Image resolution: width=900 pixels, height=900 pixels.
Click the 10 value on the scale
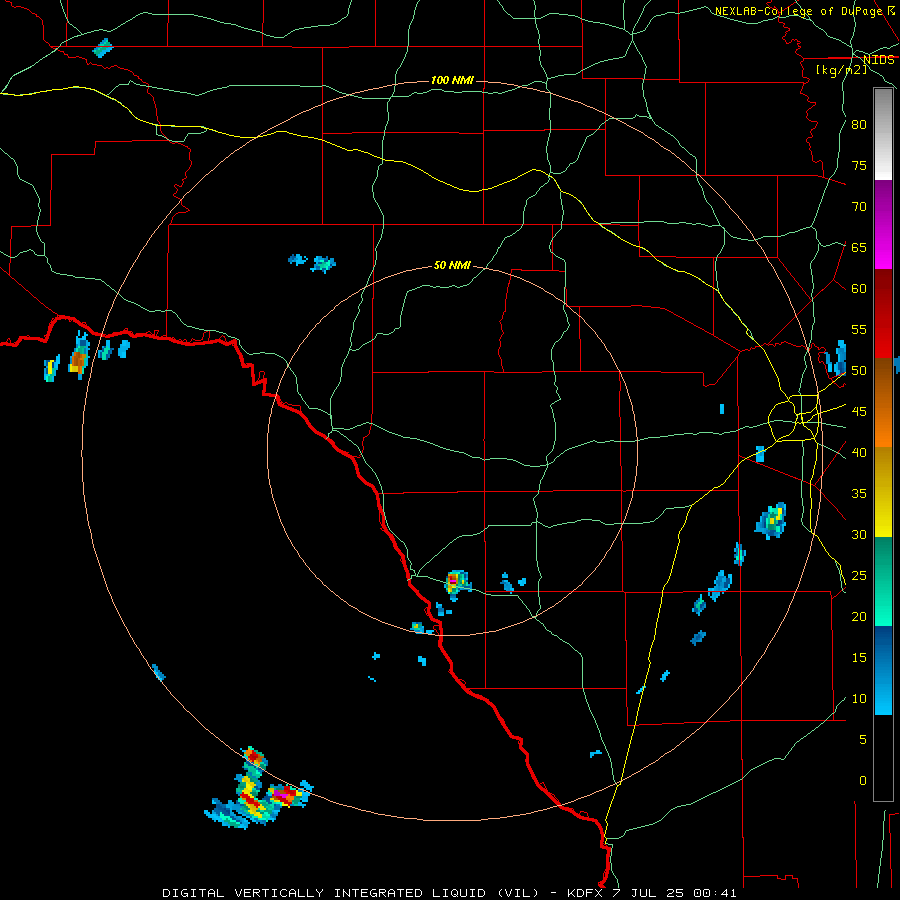pyautogui.click(x=859, y=699)
